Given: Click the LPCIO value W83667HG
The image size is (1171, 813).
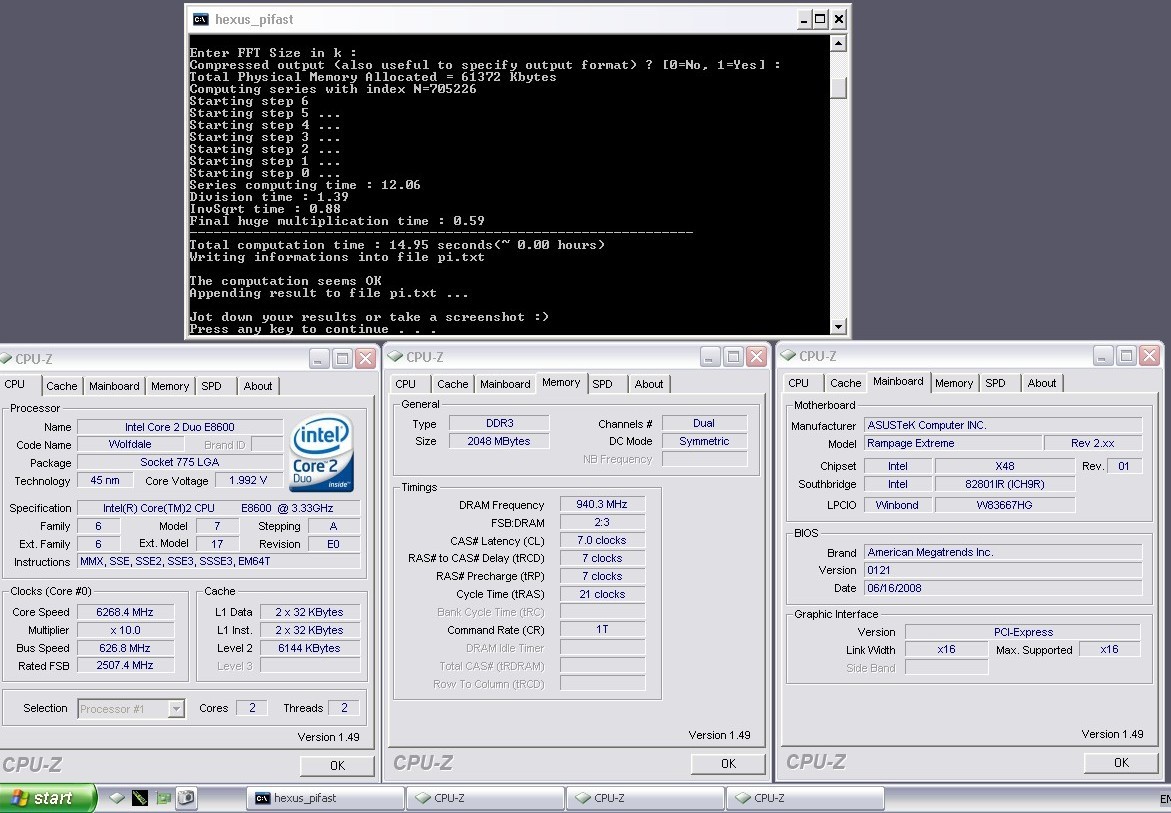Looking at the screenshot, I should point(1004,505).
